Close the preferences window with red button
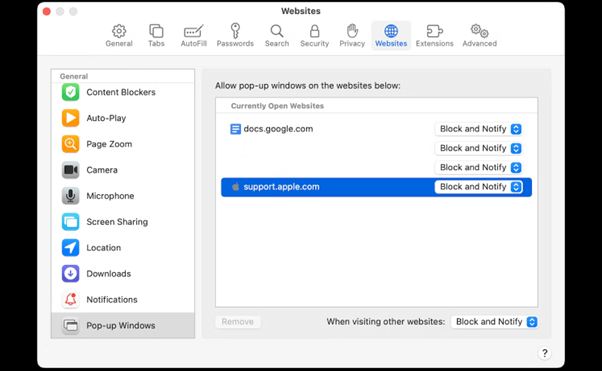Image resolution: width=602 pixels, height=371 pixels. pos(47,12)
